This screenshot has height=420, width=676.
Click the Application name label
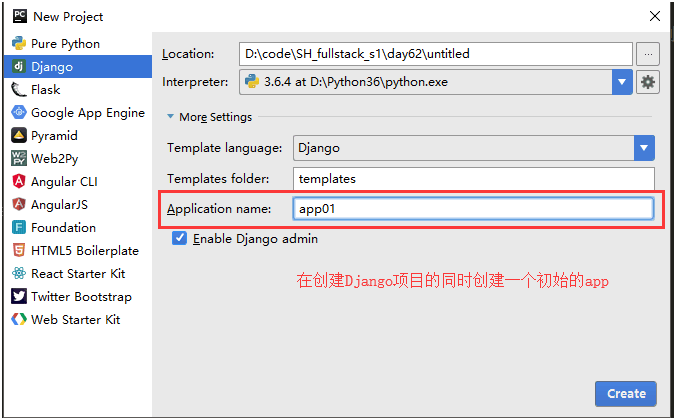click(x=219, y=209)
